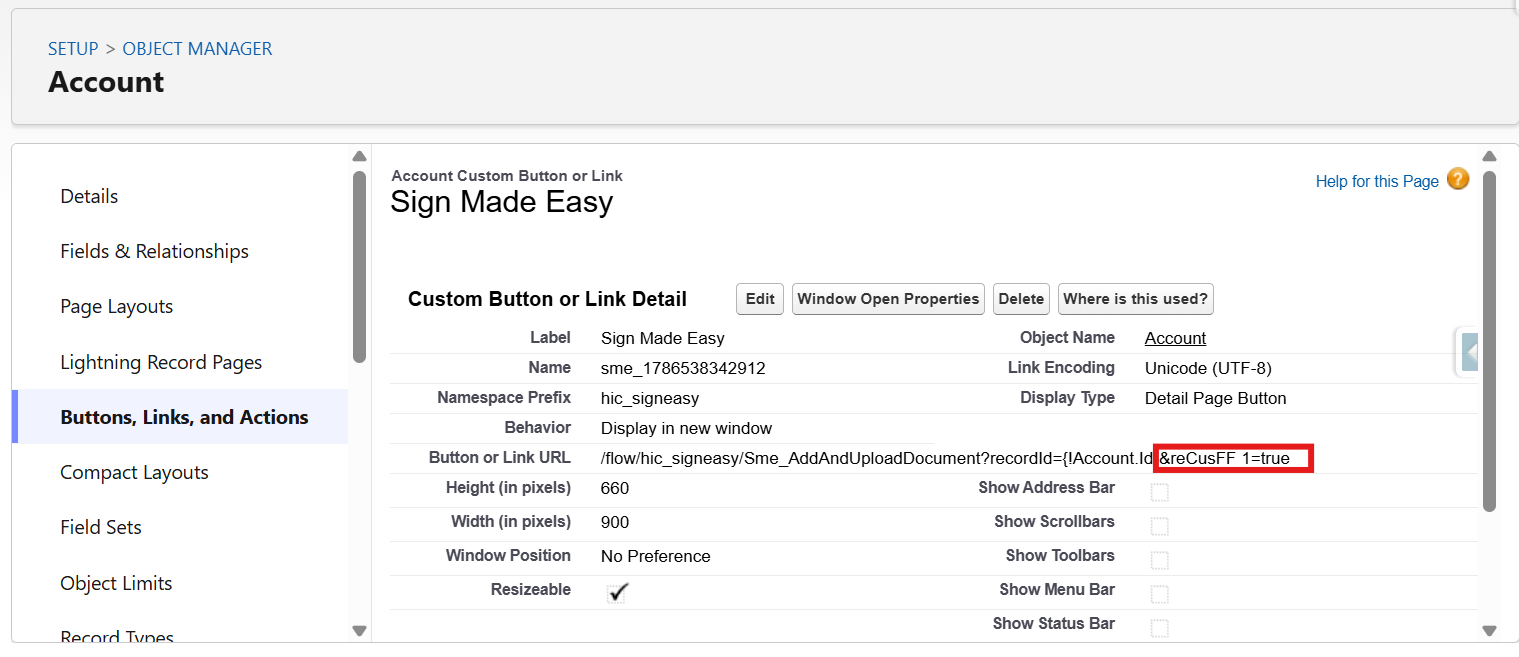Click the Window Open Properties button
This screenshot has height=657, width=1519.
[x=888, y=299]
